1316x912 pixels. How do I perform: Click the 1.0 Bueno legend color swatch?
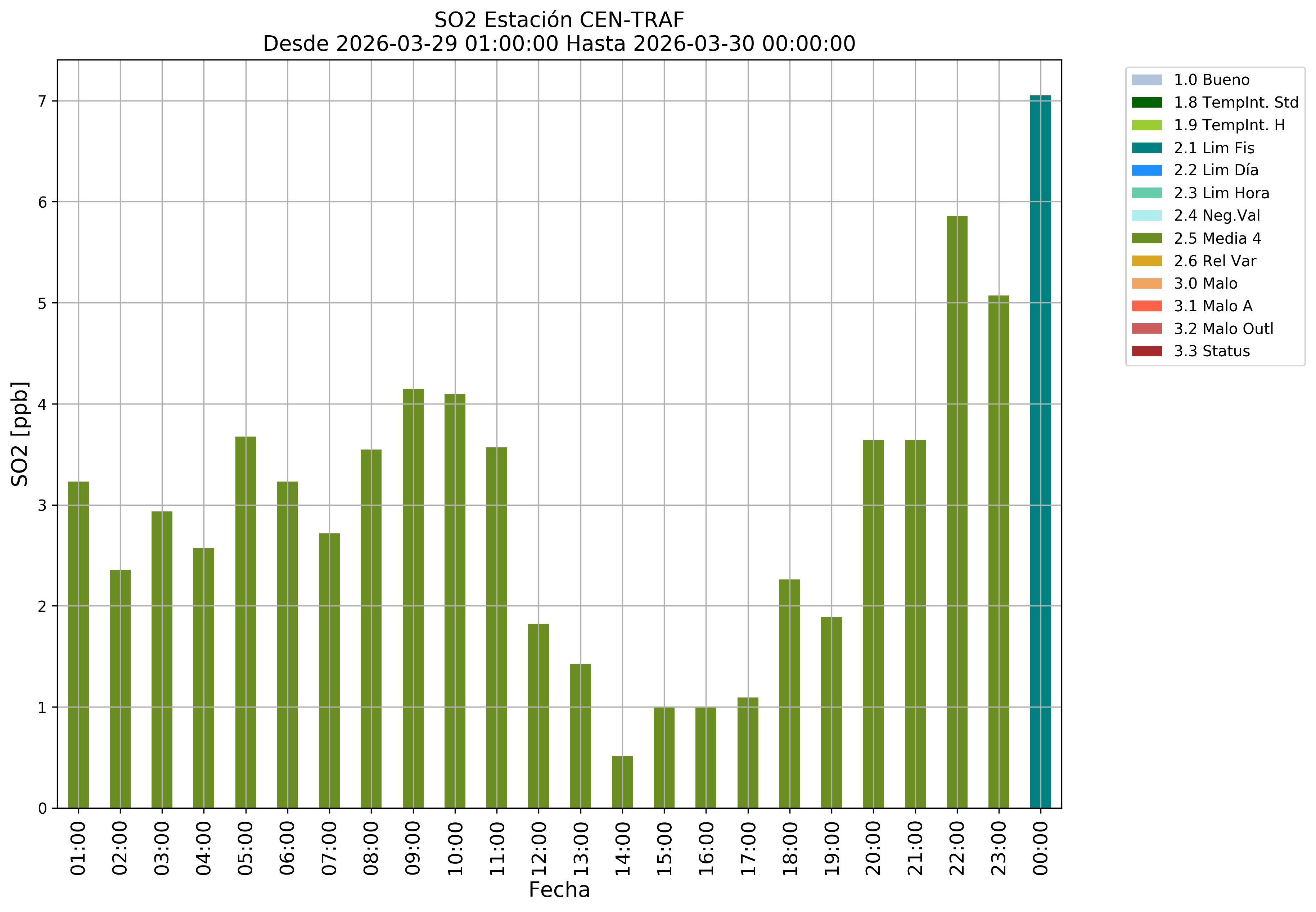pos(1146,80)
